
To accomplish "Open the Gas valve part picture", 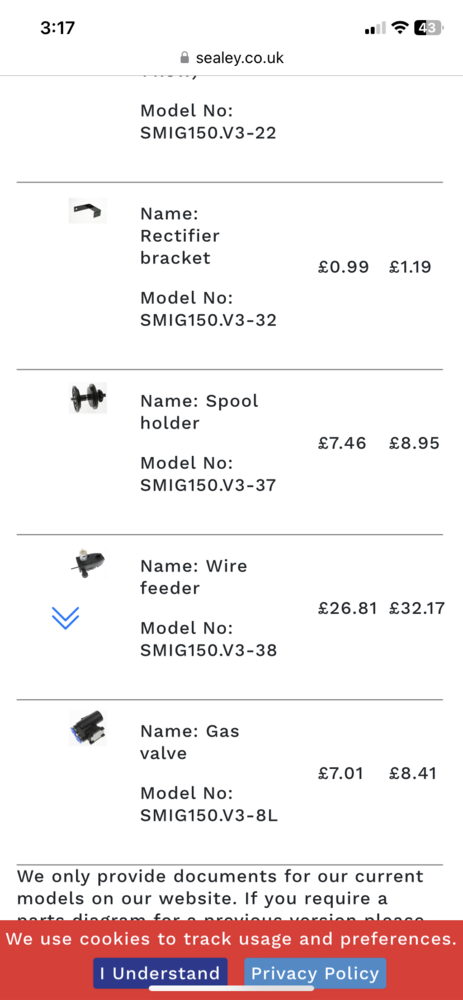I will tap(87, 729).
